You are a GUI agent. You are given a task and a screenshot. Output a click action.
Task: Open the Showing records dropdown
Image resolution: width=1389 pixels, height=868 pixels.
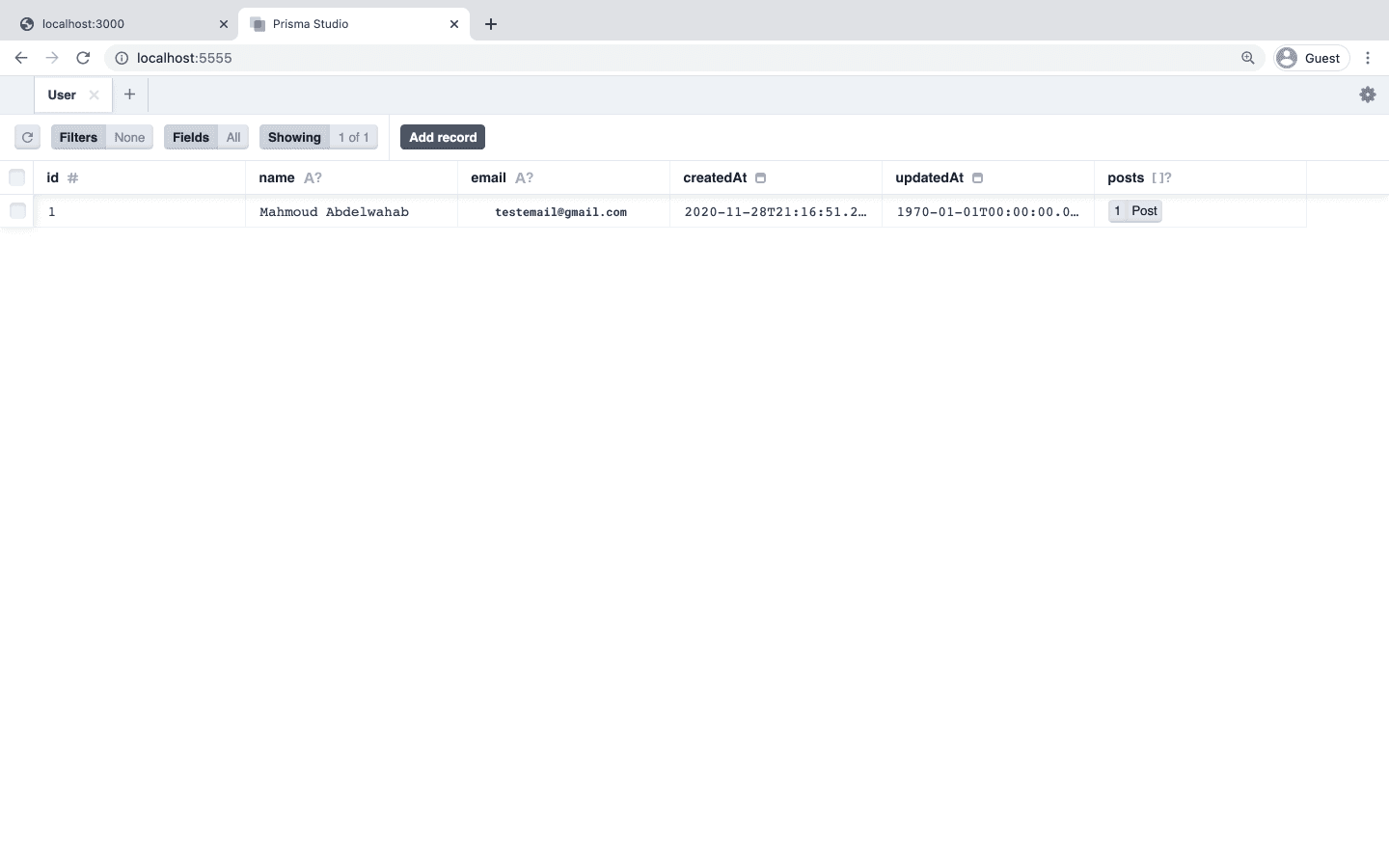[294, 137]
